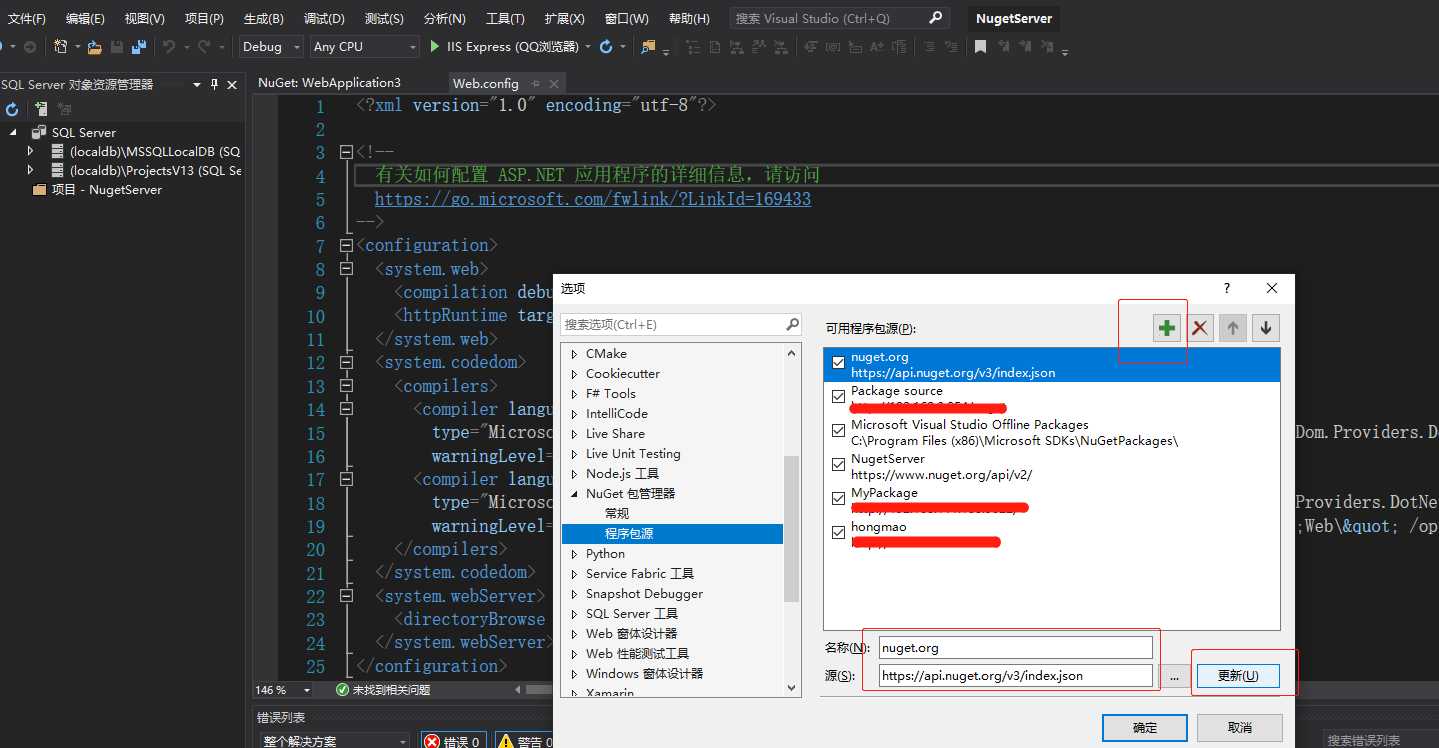The height and width of the screenshot is (748, 1439).
Task: Click the green add package source icon
Action: point(1166,328)
